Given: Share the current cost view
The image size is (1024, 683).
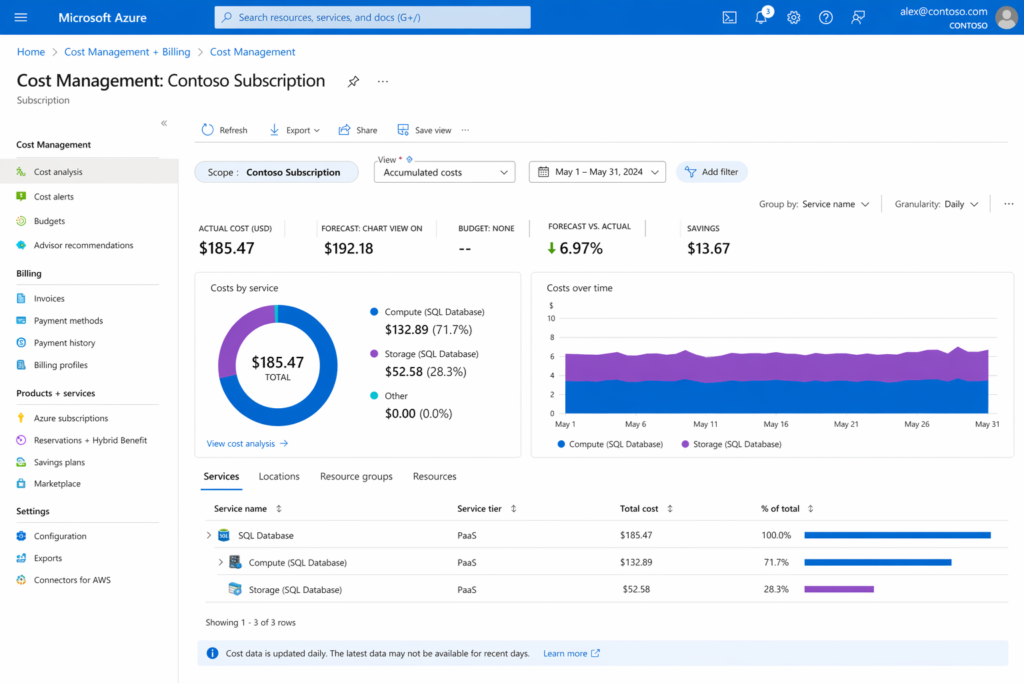Looking at the screenshot, I should [357, 129].
